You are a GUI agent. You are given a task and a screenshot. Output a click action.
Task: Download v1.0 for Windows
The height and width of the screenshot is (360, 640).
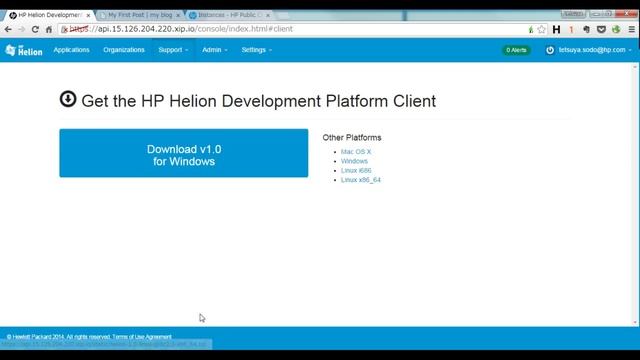coord(184,153)
